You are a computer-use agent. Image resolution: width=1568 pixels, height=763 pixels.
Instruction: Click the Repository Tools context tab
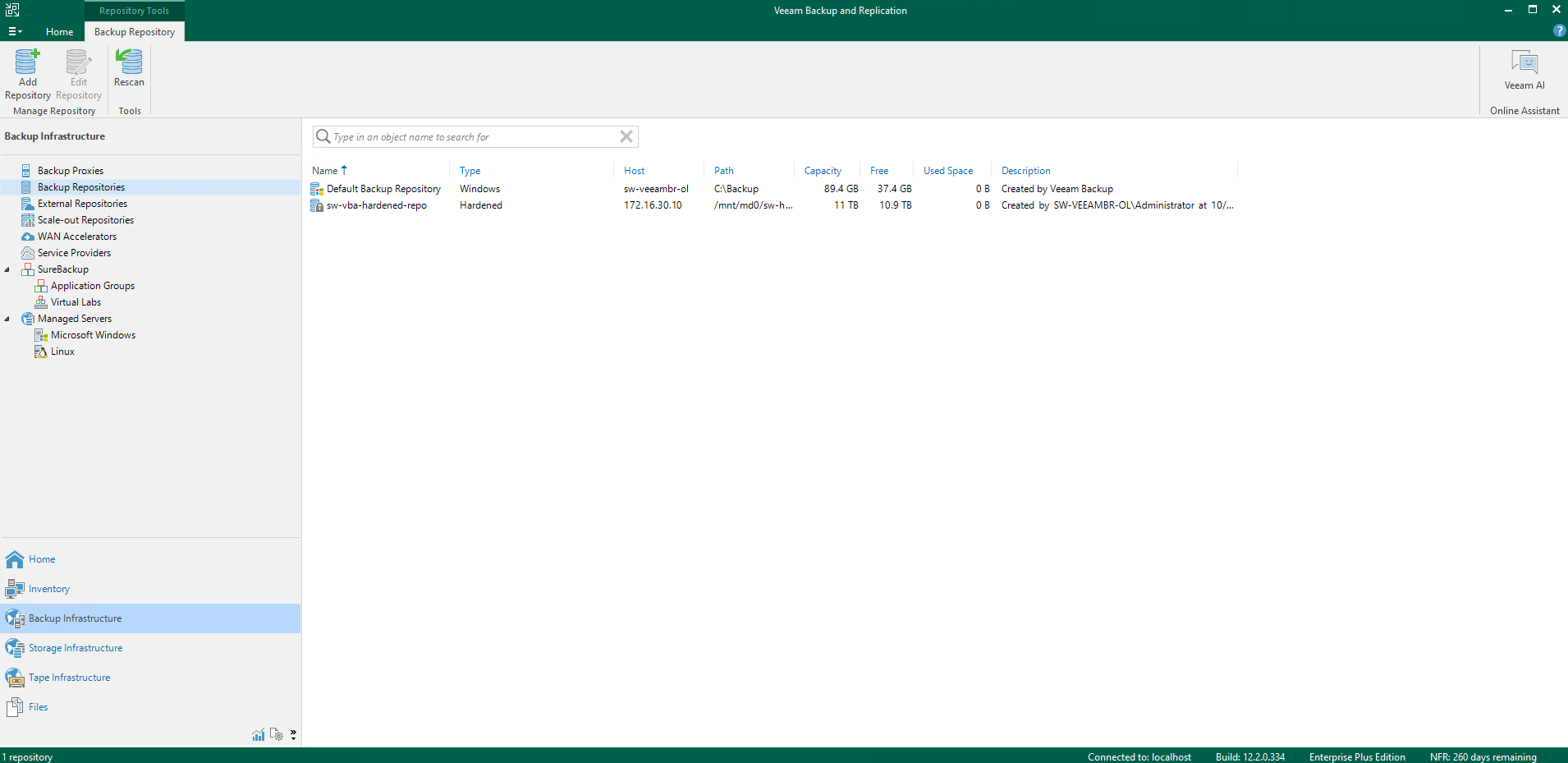(134, 11)
